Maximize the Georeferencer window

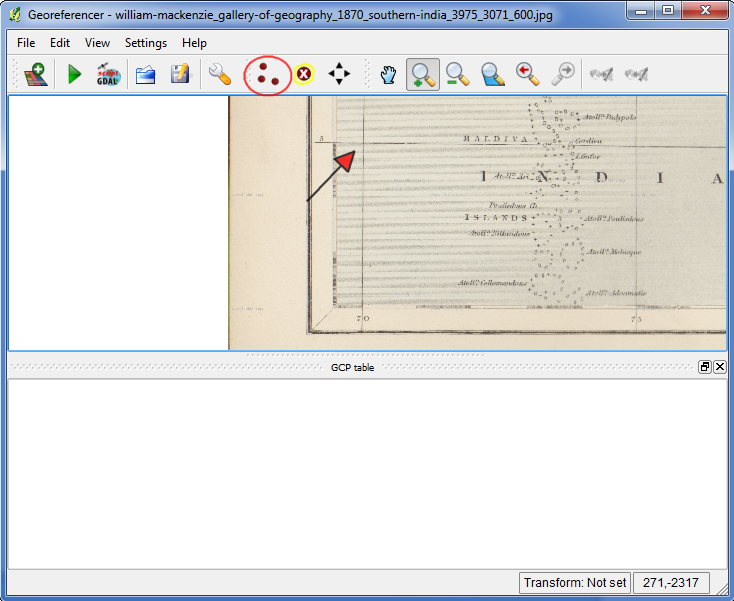668,10
